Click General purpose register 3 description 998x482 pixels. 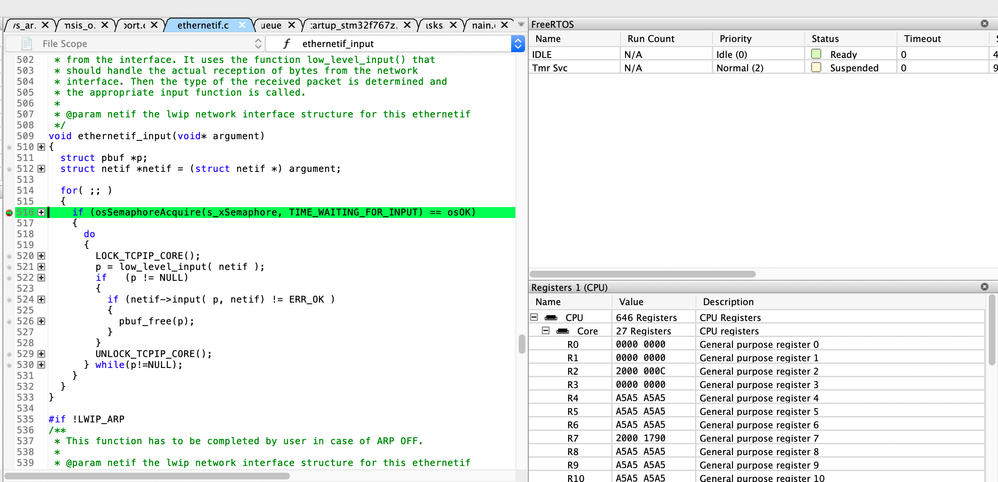(x=759, y=385)
